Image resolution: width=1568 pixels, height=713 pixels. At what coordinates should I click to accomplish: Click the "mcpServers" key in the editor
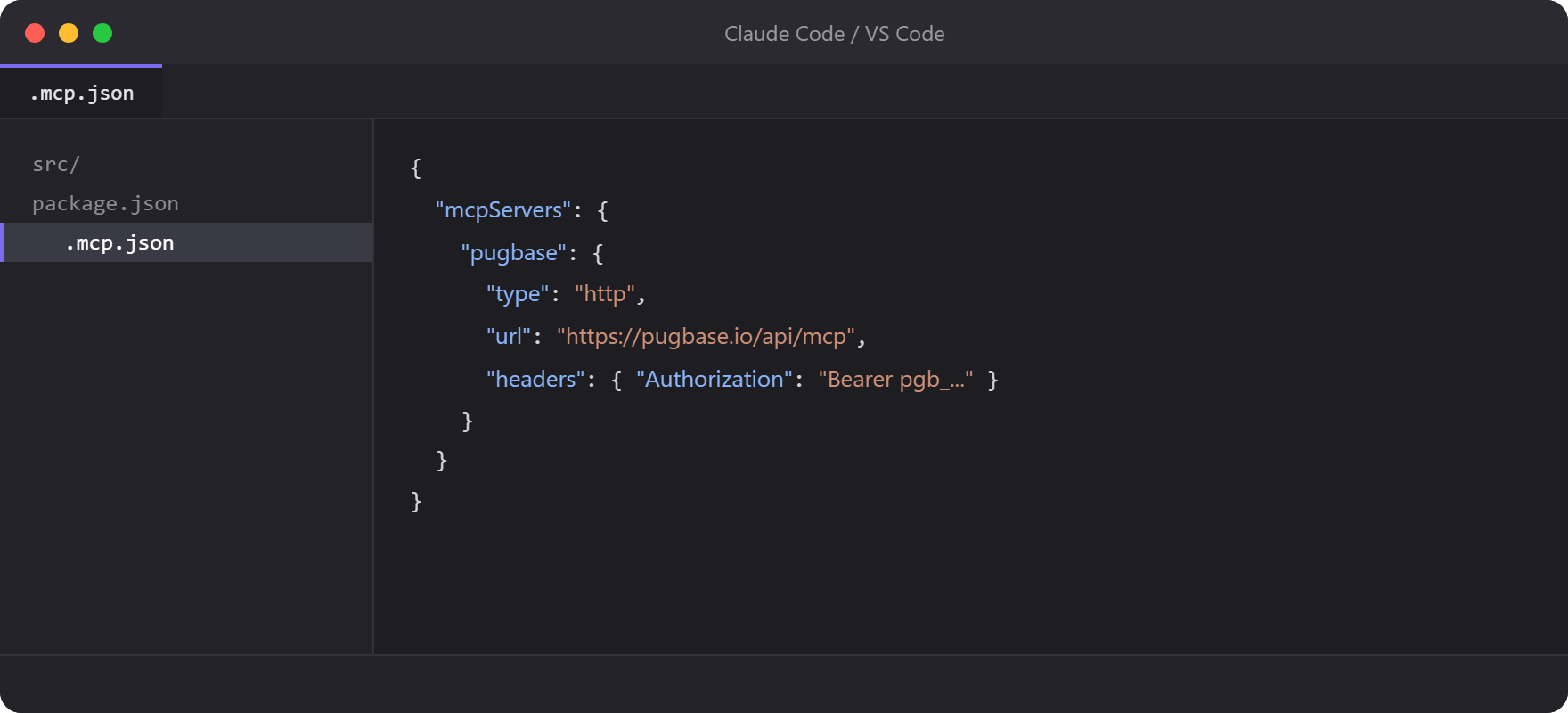pos(503,210)
